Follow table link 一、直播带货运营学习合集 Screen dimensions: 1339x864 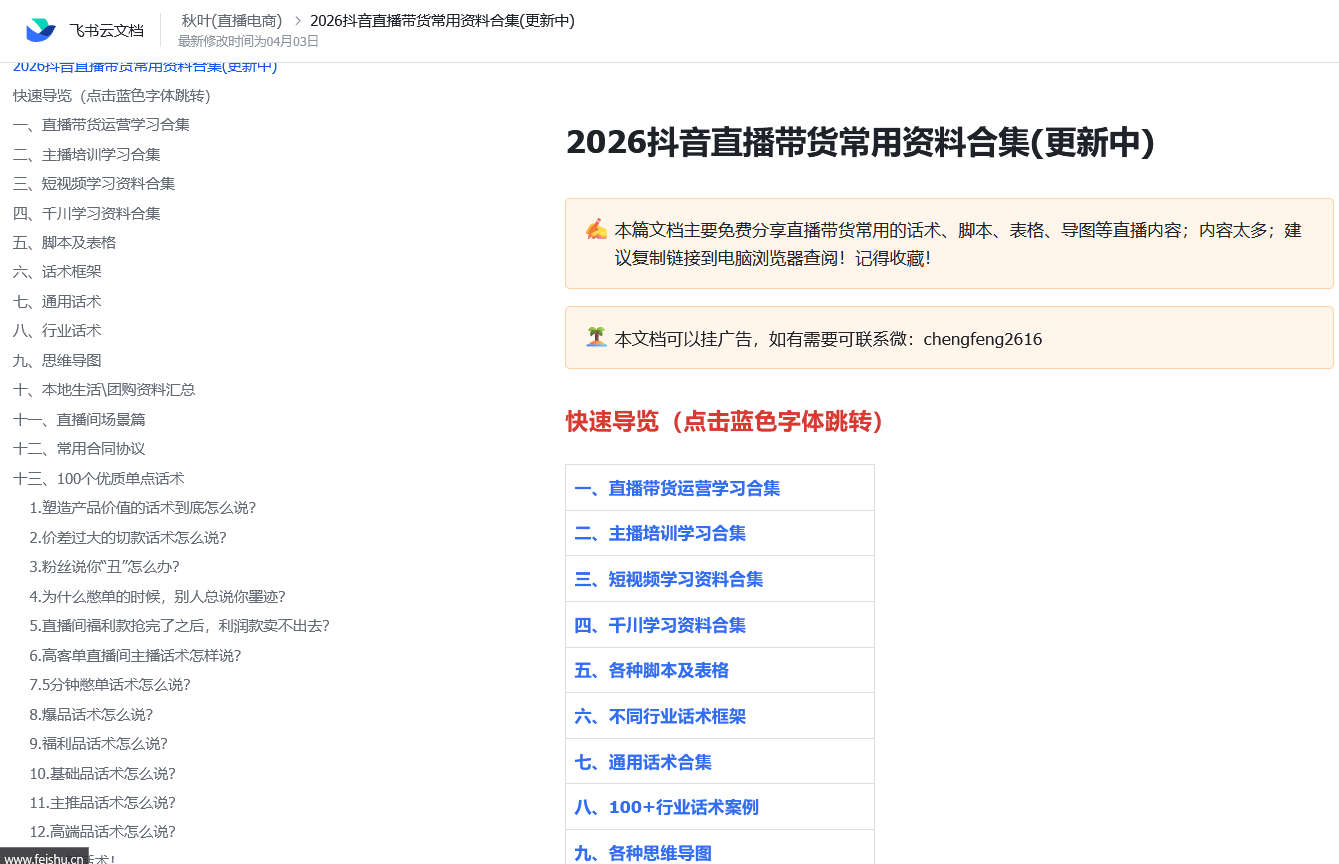[677, 488]
